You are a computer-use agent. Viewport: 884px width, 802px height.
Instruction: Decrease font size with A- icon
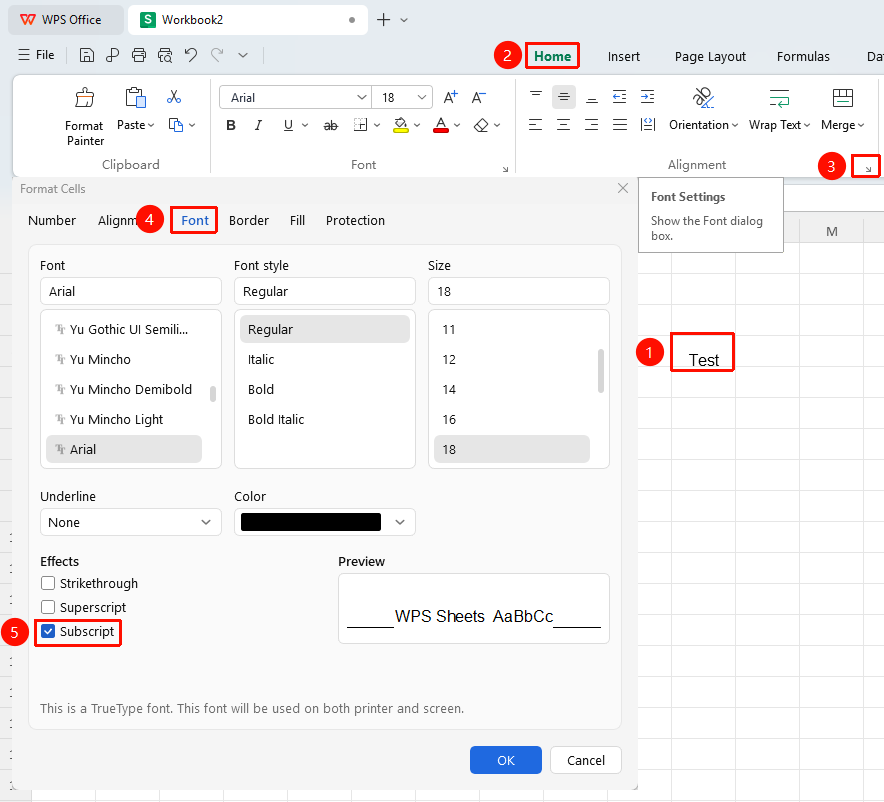click(479, 98)
